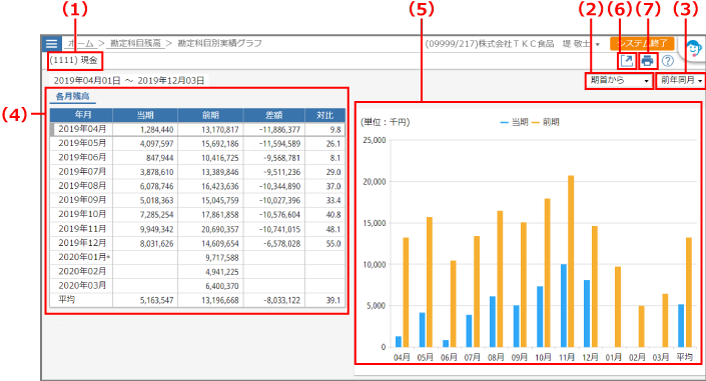Select the 平均 row in table
706x381 pixels.
click(x=198, y=299)
